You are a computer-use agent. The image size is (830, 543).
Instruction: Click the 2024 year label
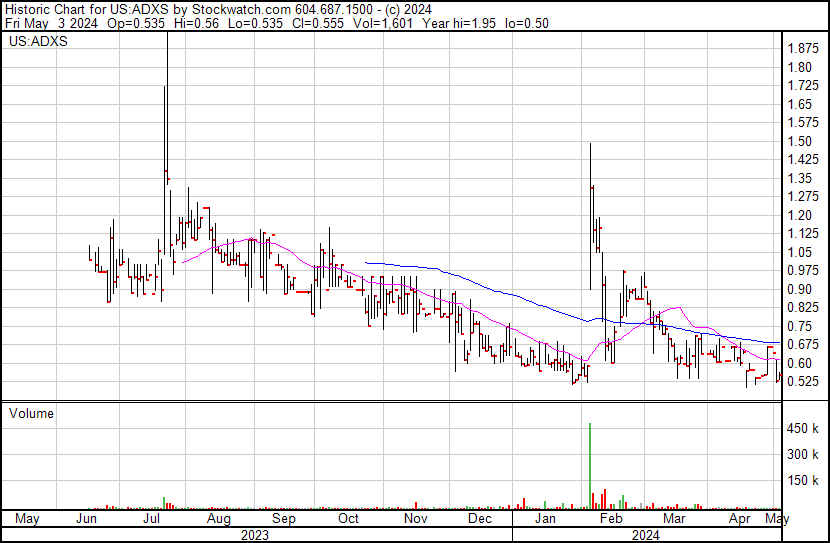click(x=645, y=535)
